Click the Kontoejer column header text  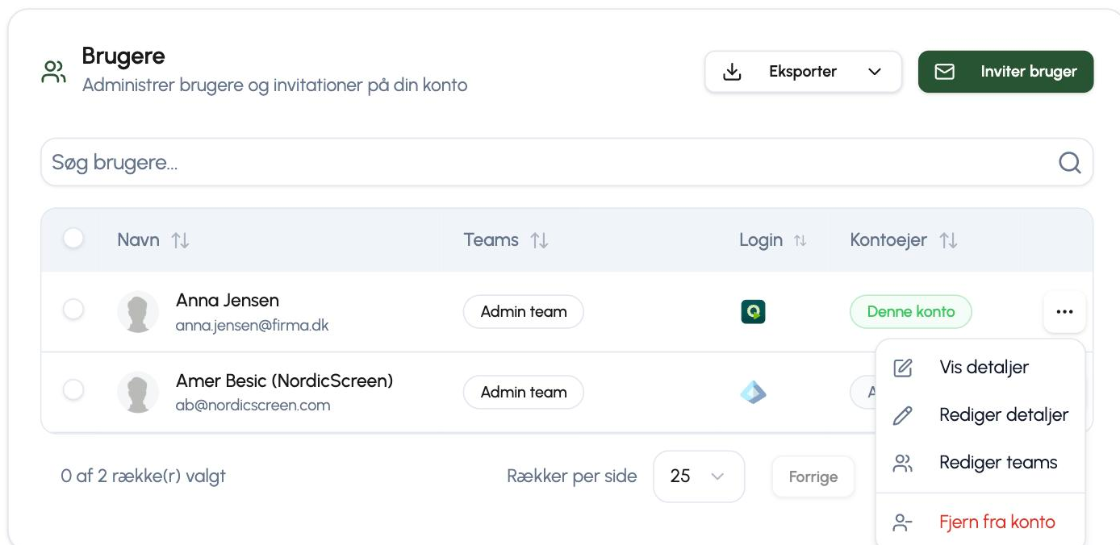point(888,240)
